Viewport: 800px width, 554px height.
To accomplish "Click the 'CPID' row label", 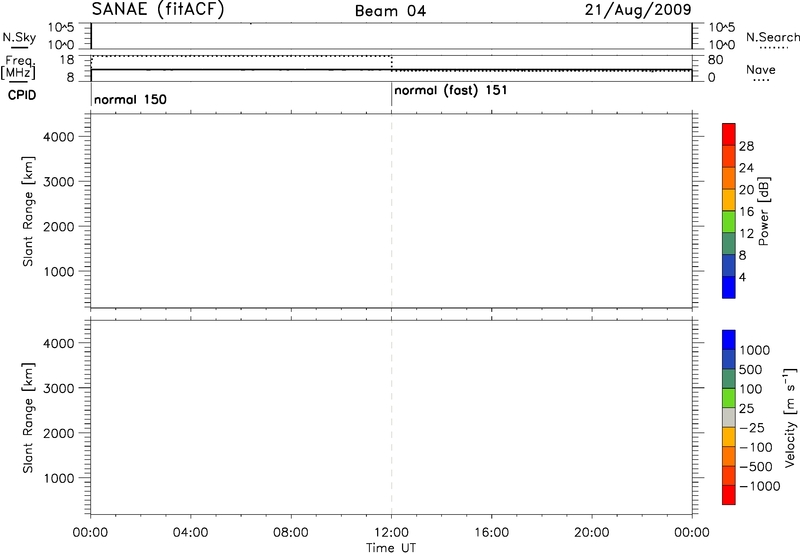I will click(x=22, y=95).
